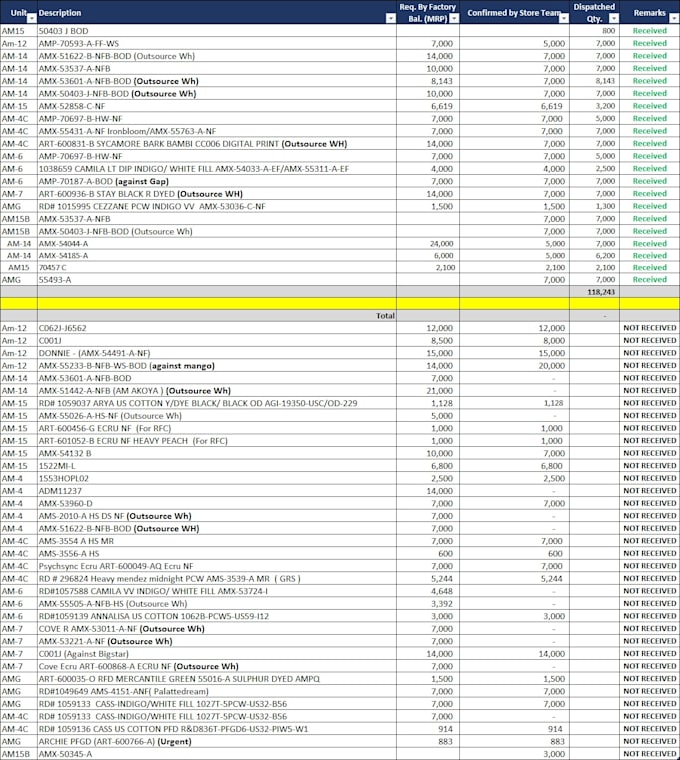The image size is (680, 760).
Task: Select cell 'RD# 1015995 CEZZANE PCW INDIGO VV'
Action: click(217, 206)
